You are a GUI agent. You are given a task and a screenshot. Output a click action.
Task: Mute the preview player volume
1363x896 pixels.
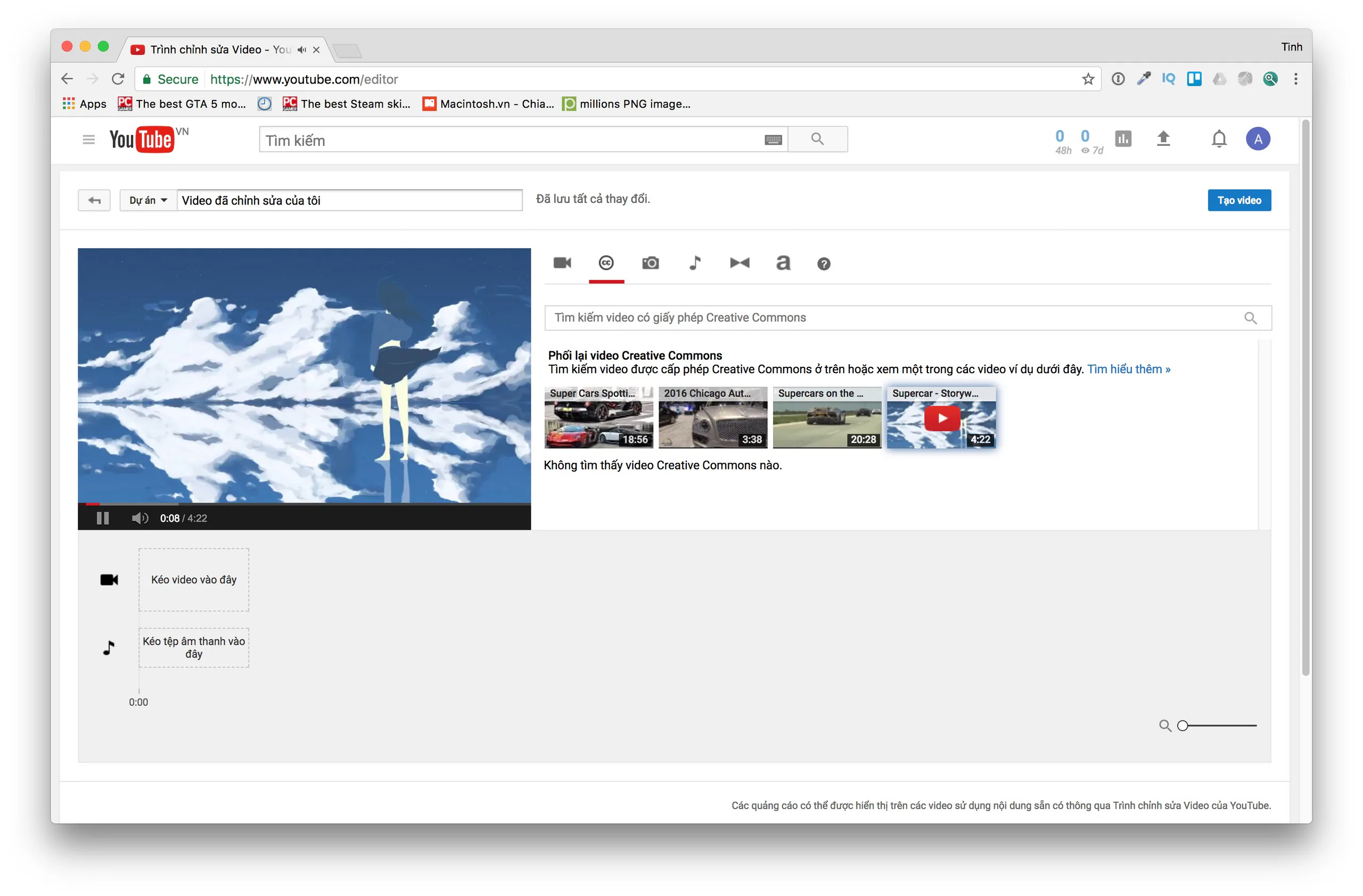[139, 518]
